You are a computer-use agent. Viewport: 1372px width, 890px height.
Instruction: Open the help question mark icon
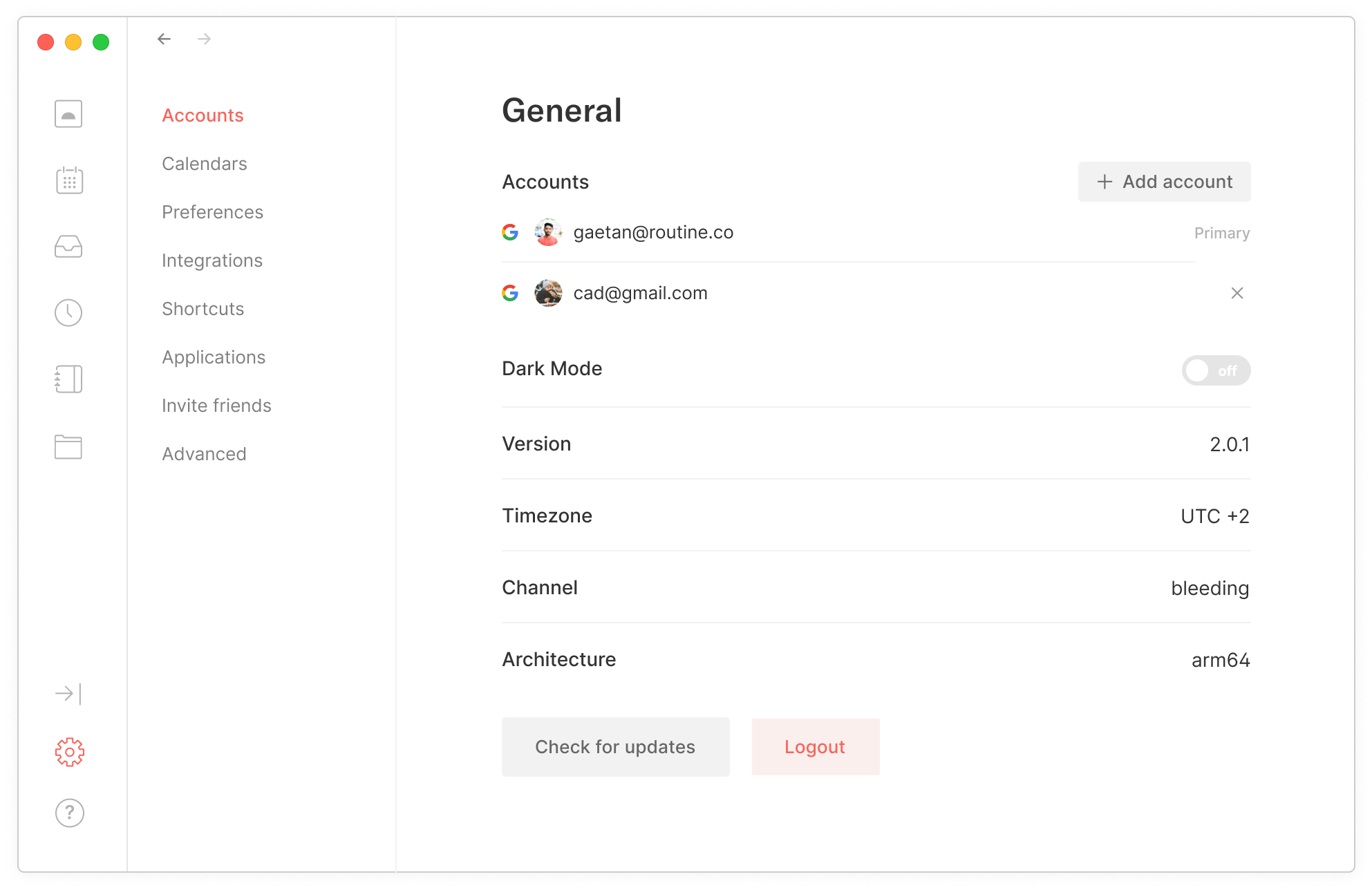coord(69,813)
